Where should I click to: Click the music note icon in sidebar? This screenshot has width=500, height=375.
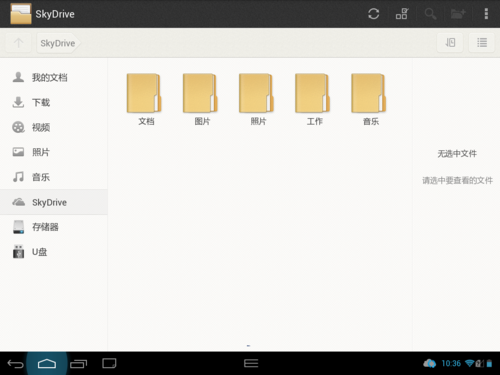coord(18,177)
